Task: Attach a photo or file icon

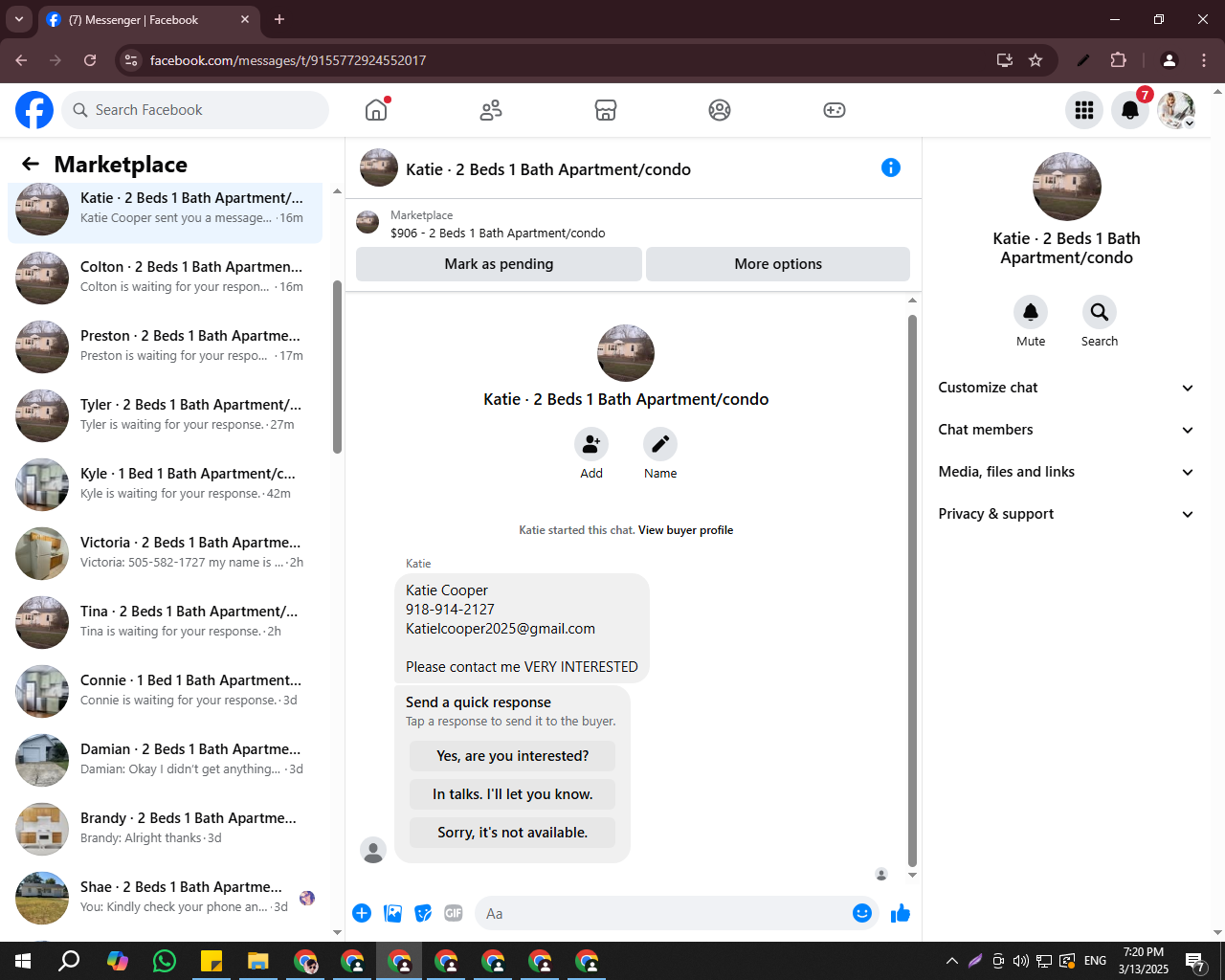Action: click(x=392, y=913)
